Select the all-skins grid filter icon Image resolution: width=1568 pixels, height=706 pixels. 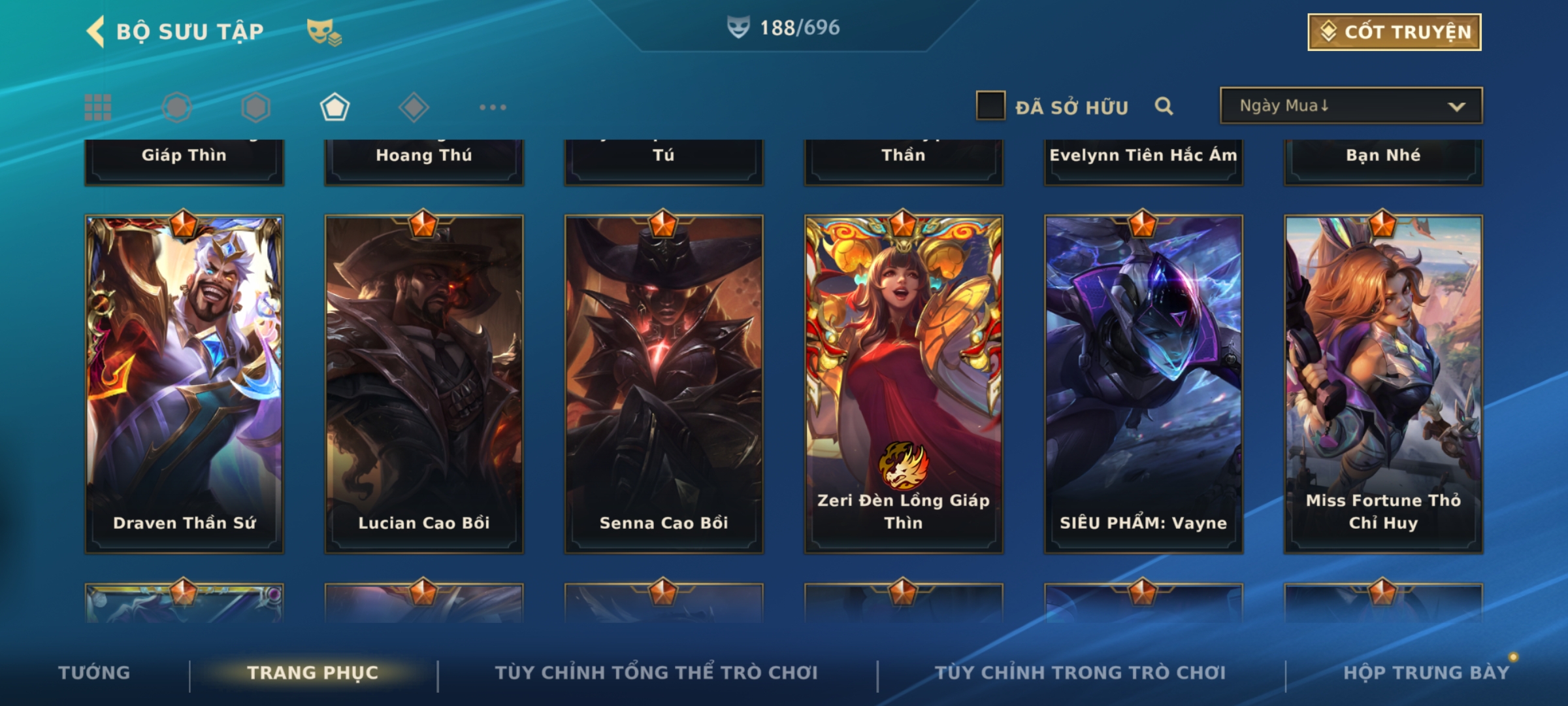pyautogui.click(x=98, y=107)
